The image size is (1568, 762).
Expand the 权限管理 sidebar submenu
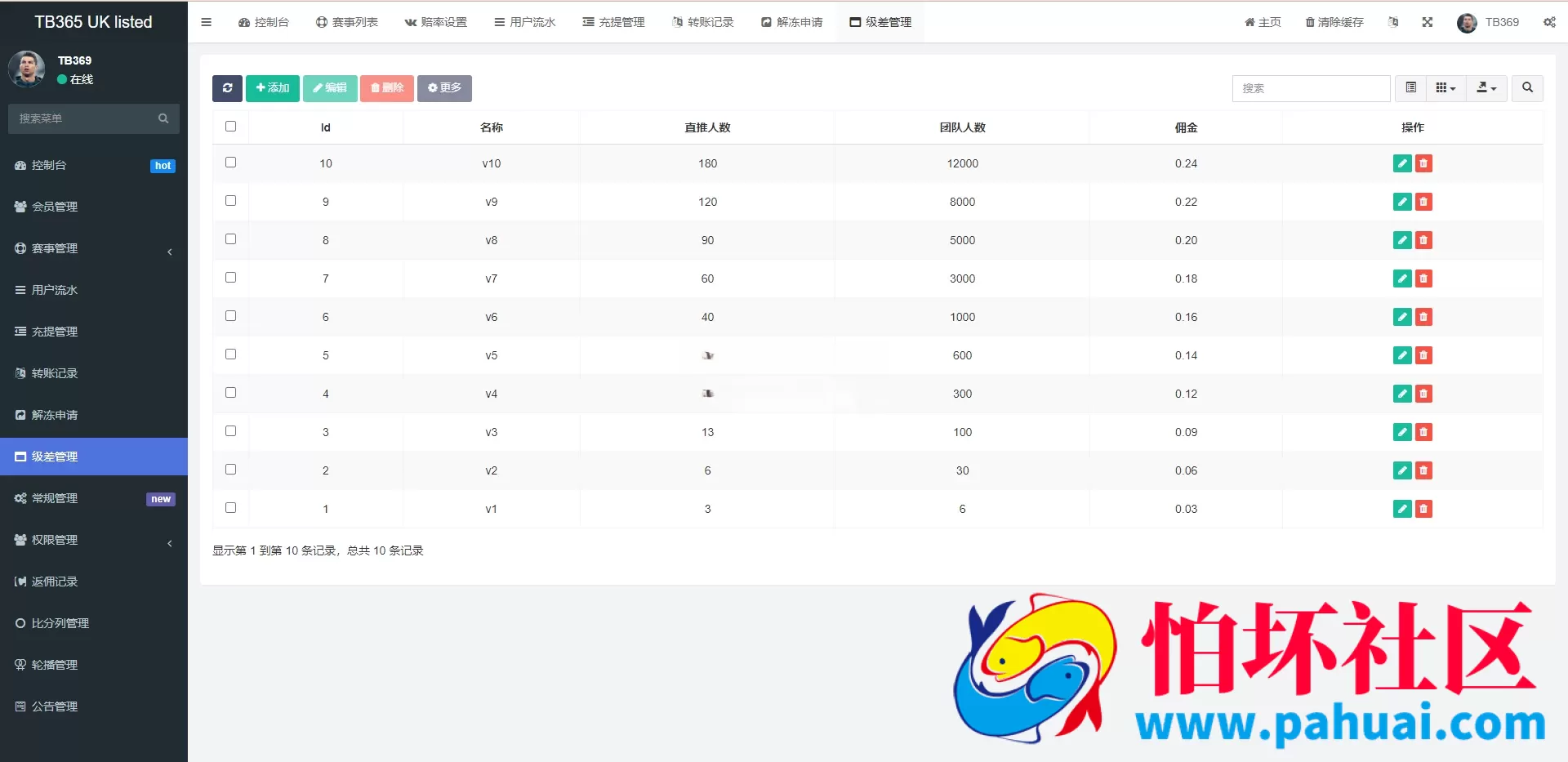coord(94,540)
